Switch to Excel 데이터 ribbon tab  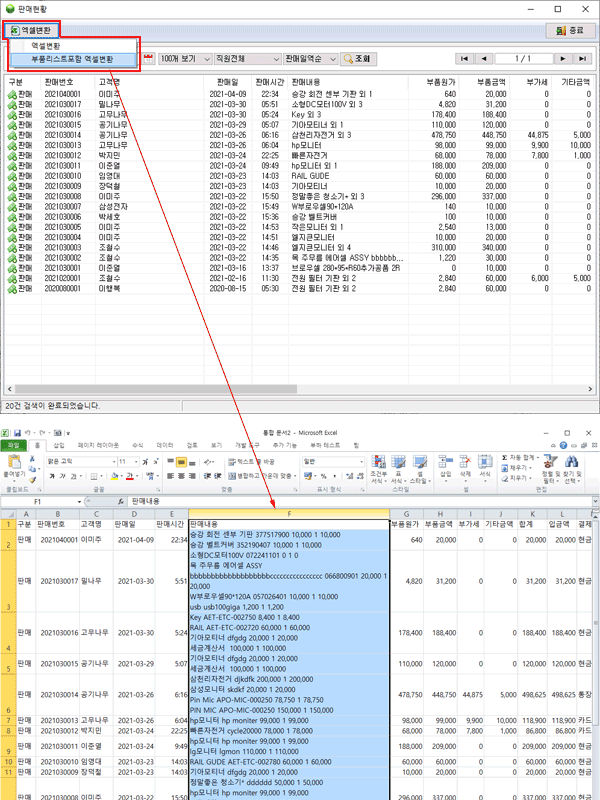pos(165,445)
